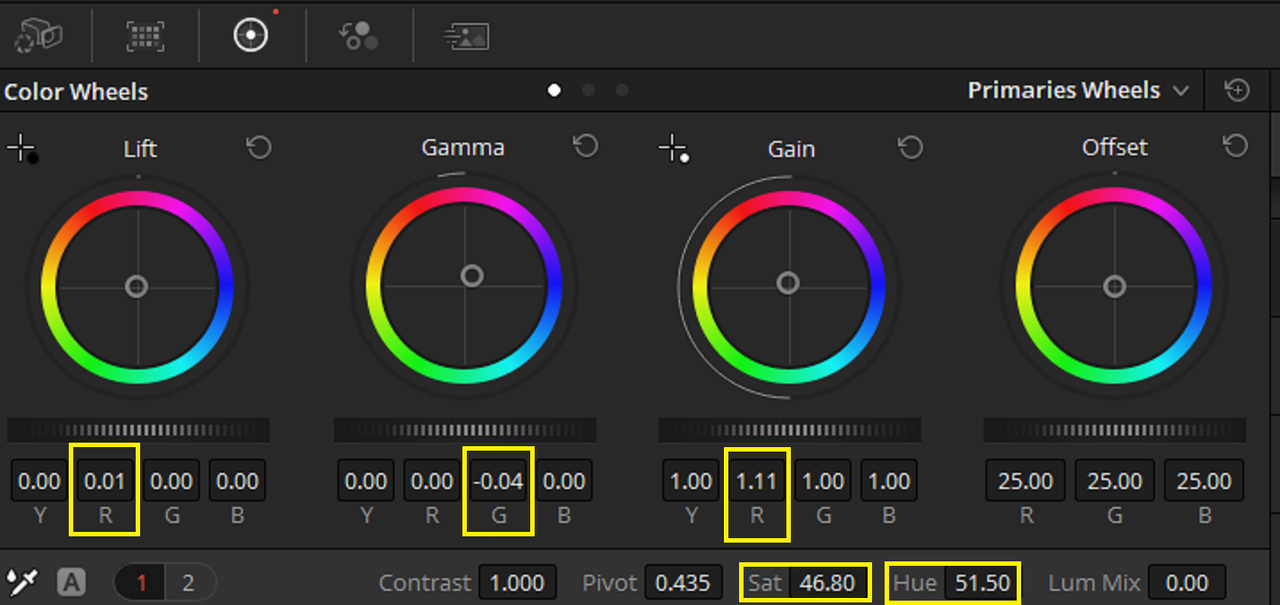Click the Sat value field
Image resolution: width=1280 pixels, height=605 pixels.
tap(828, 582)
